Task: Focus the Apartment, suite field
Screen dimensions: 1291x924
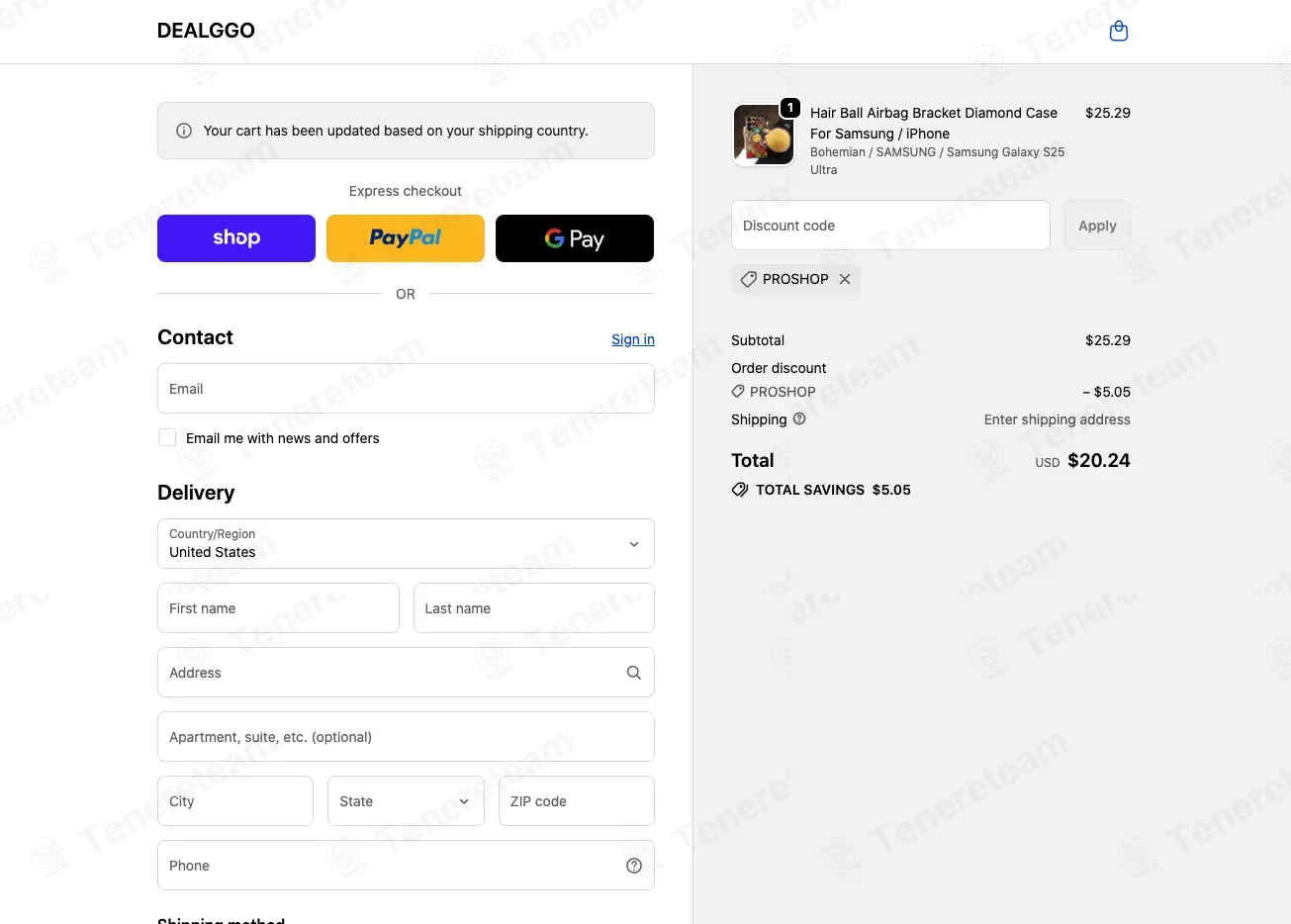Action: [x=406, y=737]
